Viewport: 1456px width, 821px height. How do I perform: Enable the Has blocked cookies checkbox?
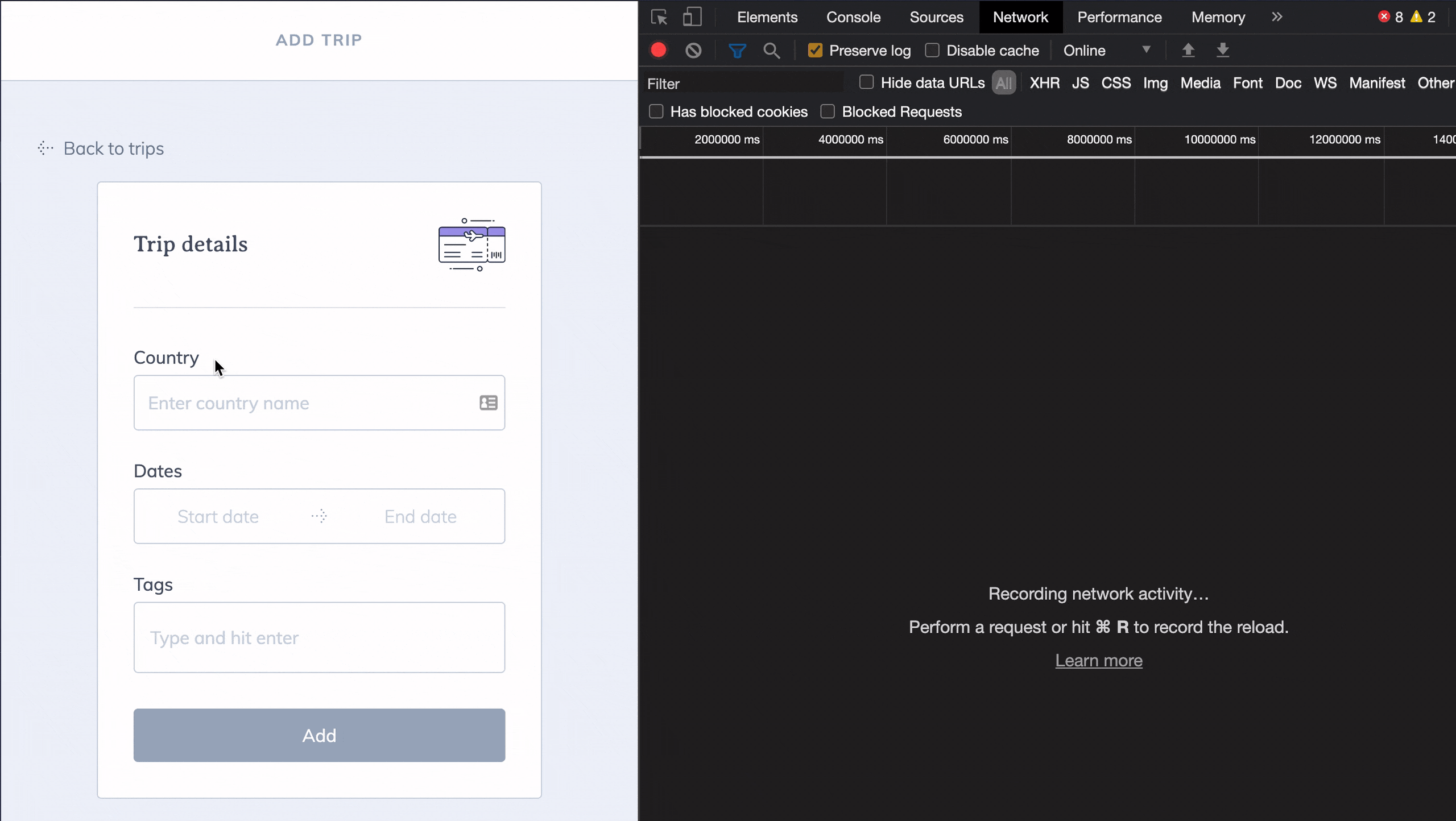(656, 111)
